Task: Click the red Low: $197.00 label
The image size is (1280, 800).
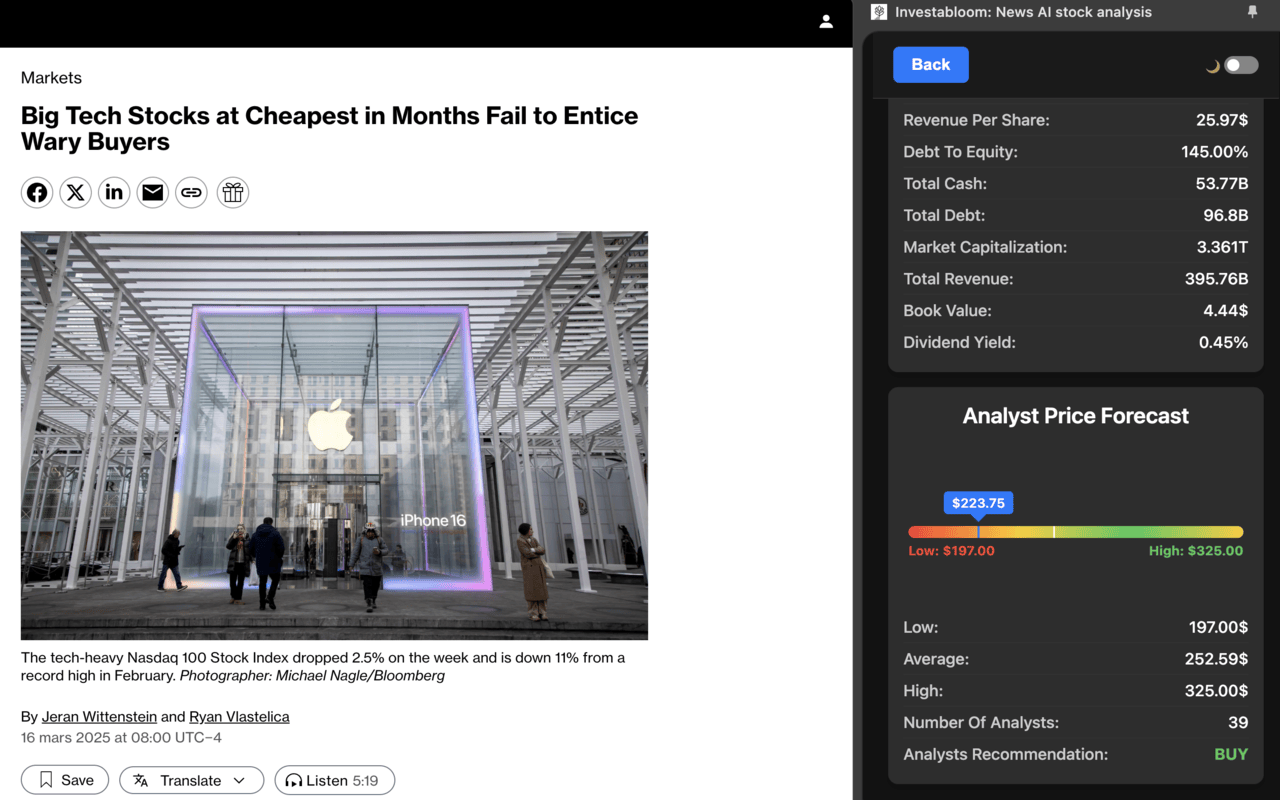Action: (x=951, y=551)
